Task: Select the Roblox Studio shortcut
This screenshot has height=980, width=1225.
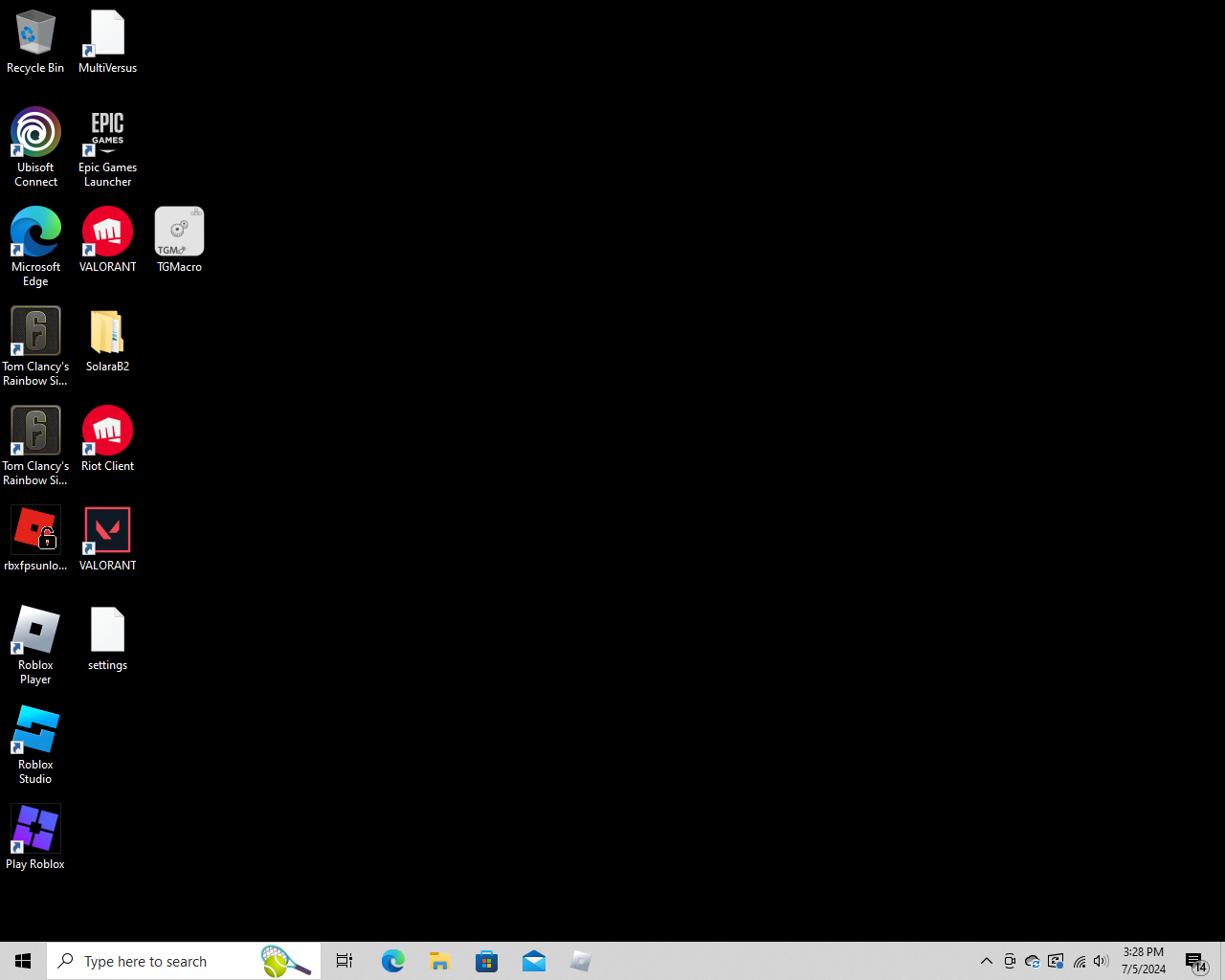Action: pyautogui.click(x=35, y=745)
